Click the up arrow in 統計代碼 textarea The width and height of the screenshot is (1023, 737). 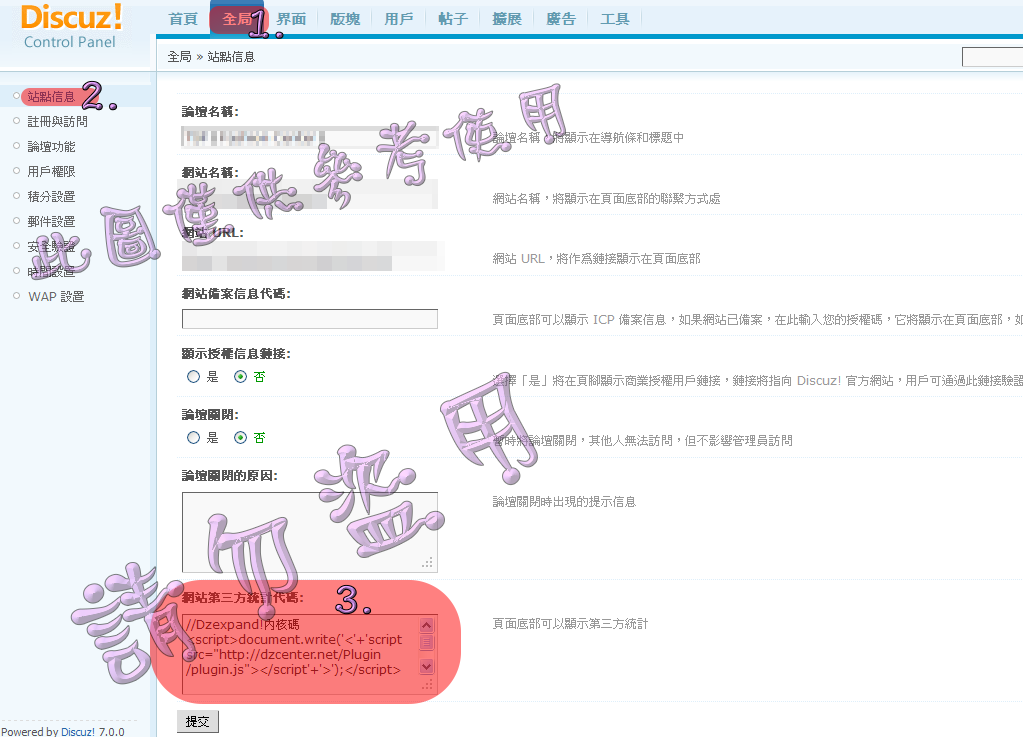coord(427,625)
